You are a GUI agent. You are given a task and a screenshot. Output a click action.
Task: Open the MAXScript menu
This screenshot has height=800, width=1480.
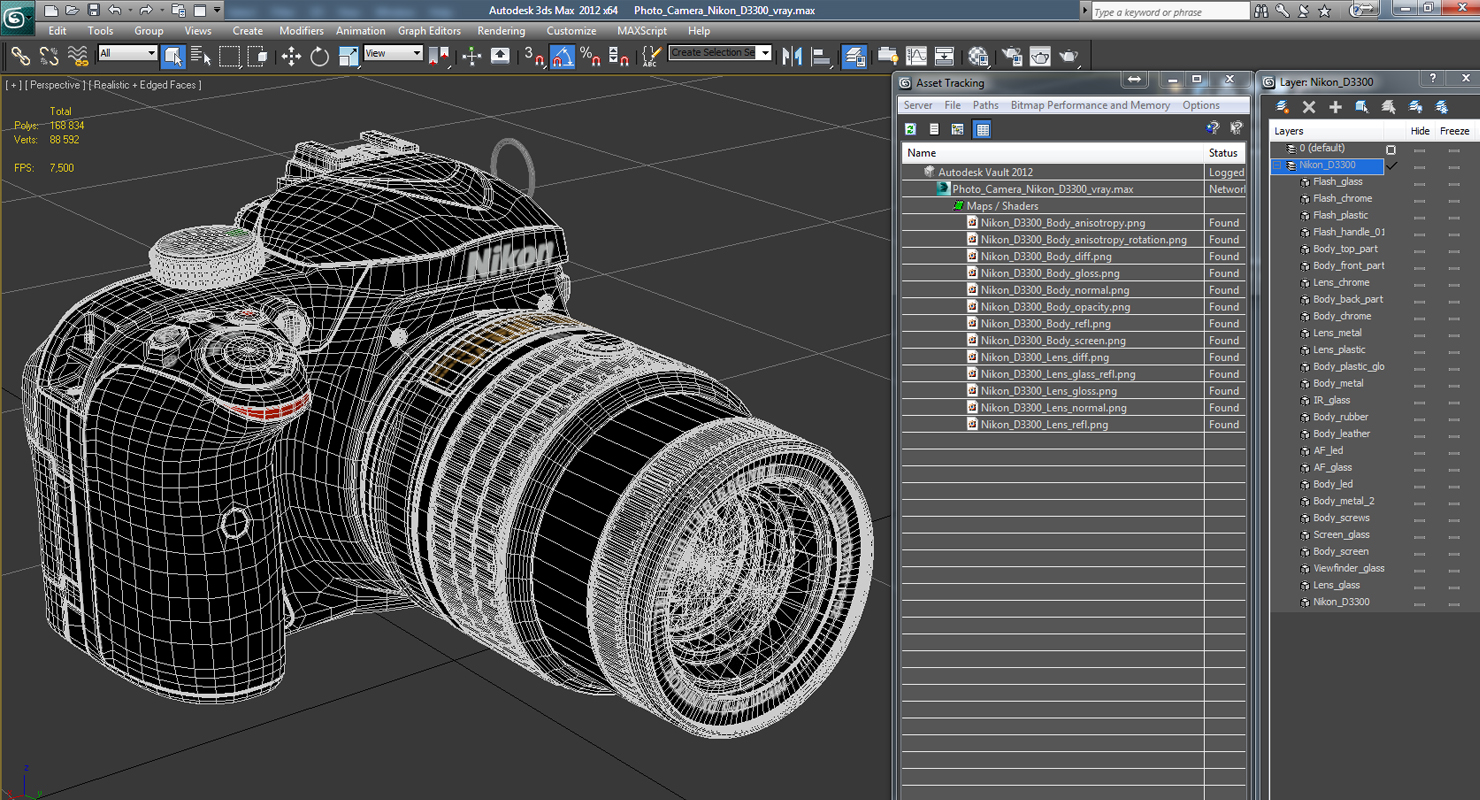click(642, 31)
